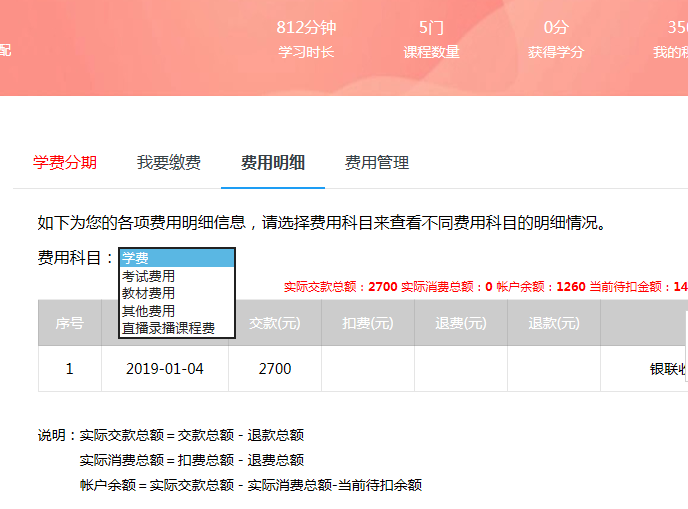Image resolution: width=688 pixels, height=509 pixels.
Task: Click the 扣费(元) column header
Action: click(367, 323)
